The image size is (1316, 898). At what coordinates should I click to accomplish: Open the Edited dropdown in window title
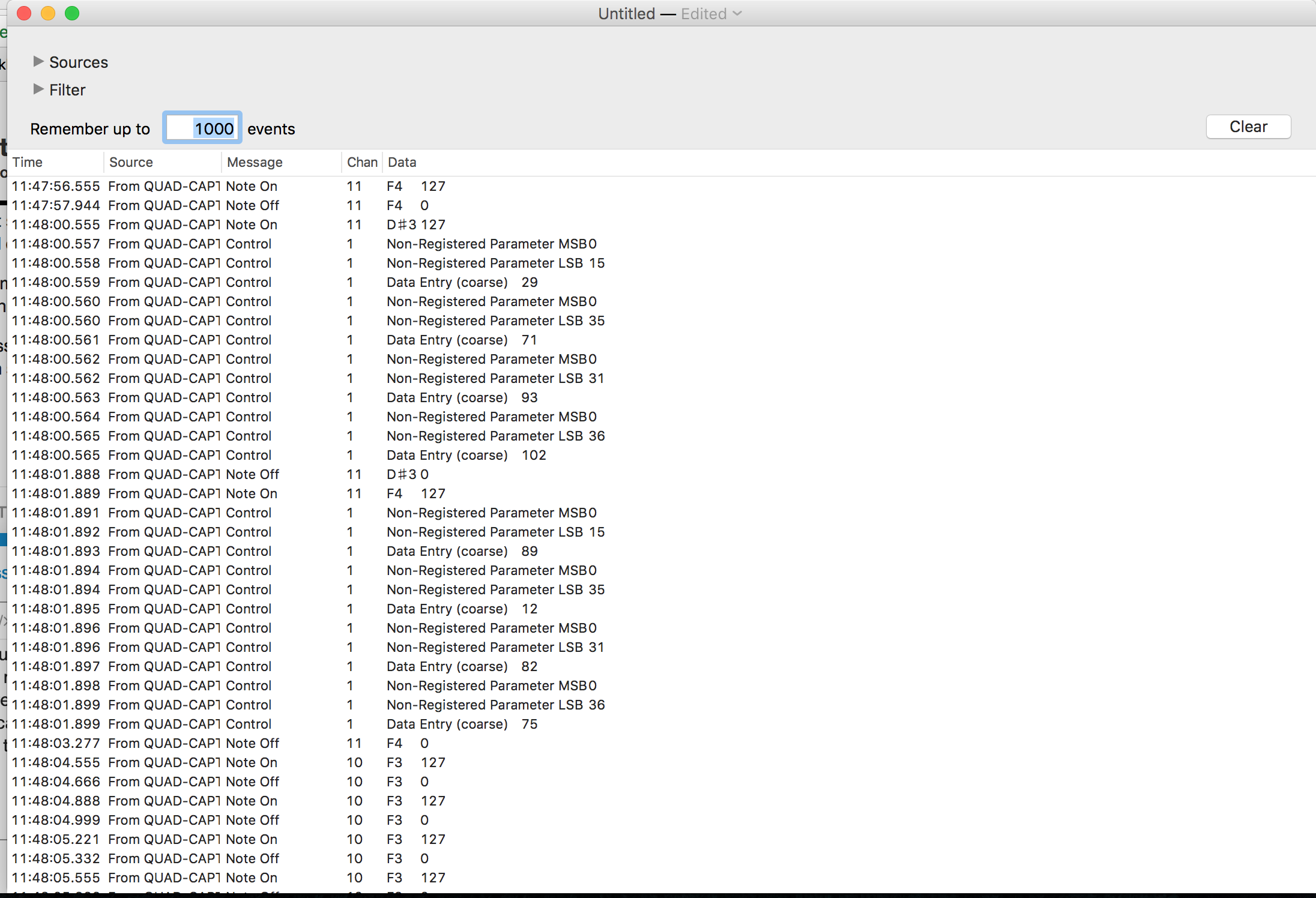712,13
